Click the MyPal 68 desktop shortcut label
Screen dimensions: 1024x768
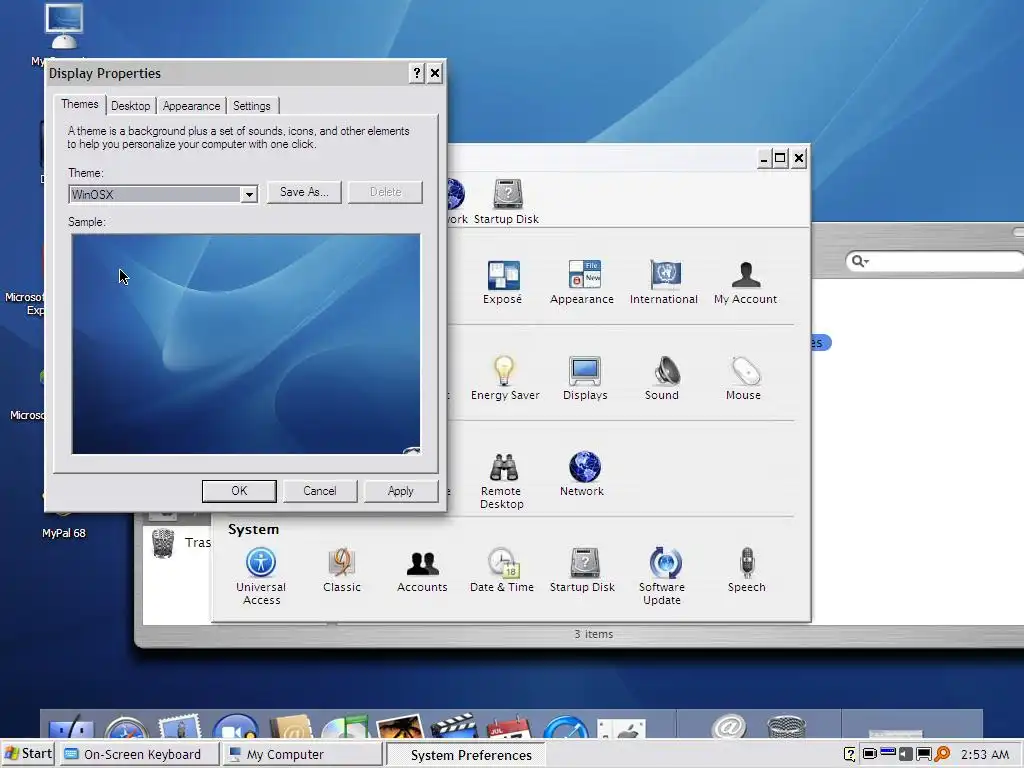64,533
